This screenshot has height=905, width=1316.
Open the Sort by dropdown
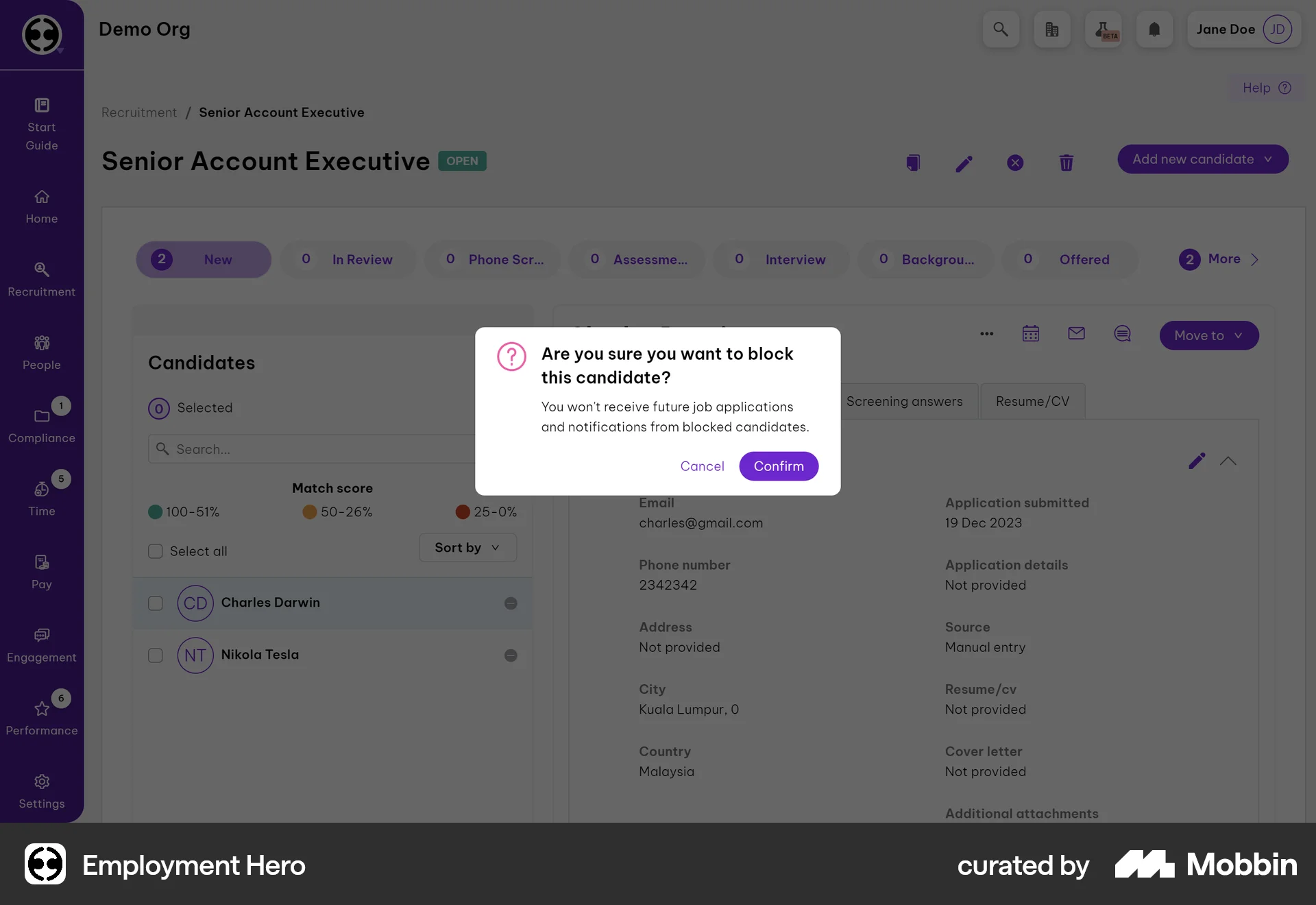pyautogui.click(x=467, y=547)
